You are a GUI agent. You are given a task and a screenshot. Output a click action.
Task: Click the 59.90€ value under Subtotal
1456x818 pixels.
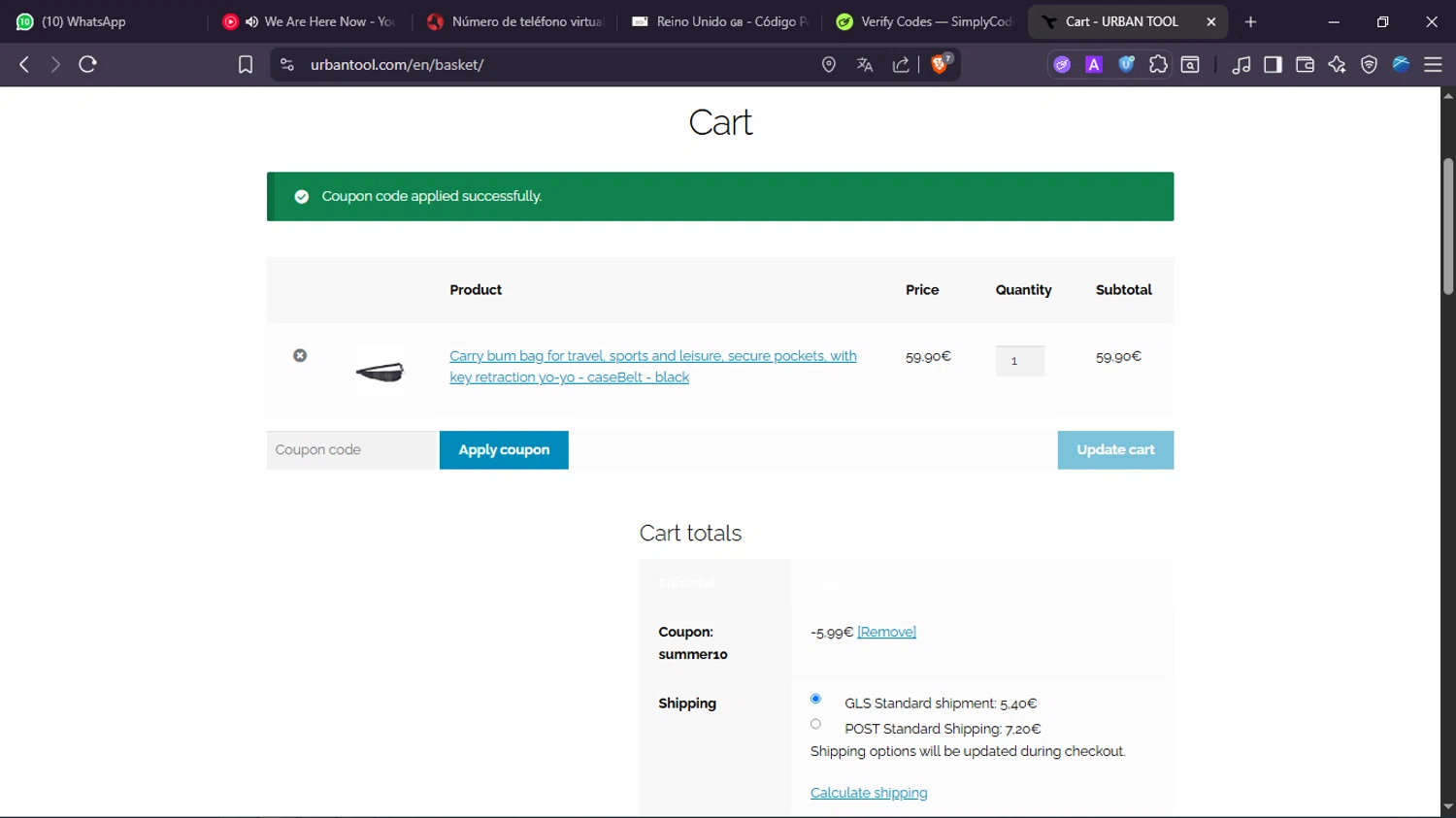pyautogui.click(x=1118, y=357)
